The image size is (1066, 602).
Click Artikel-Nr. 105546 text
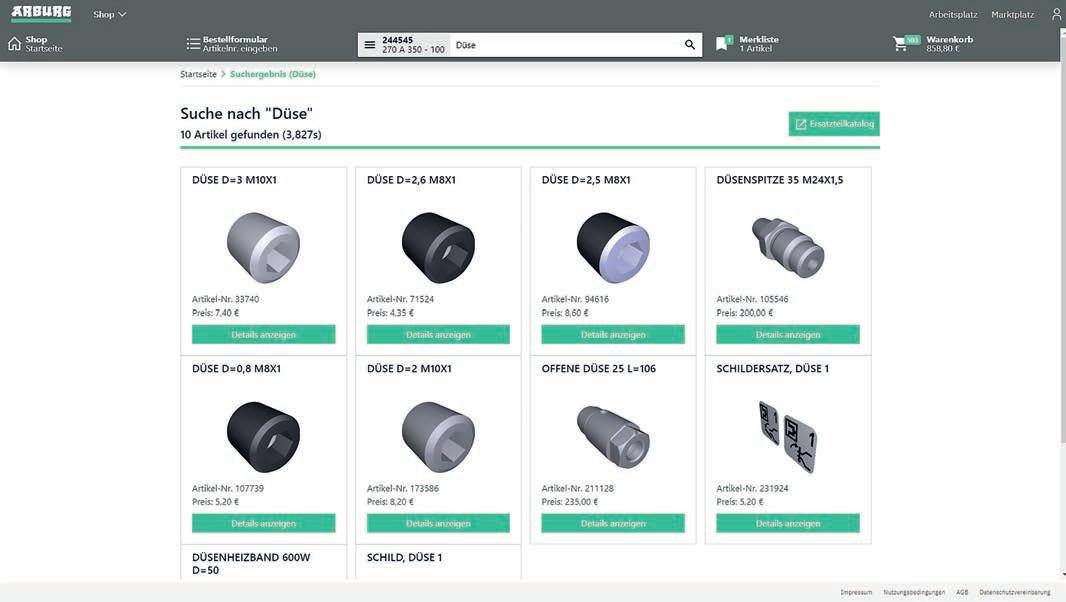pyautogui.click(x=752, y=299)
